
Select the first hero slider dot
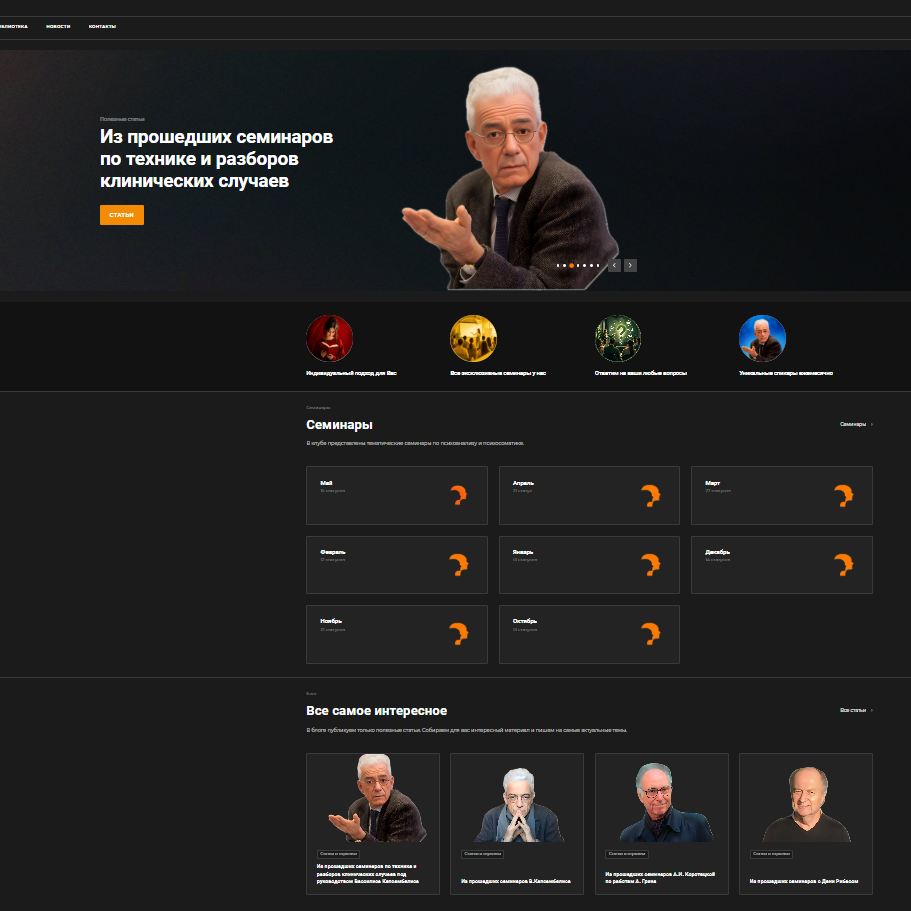point(558,265)
